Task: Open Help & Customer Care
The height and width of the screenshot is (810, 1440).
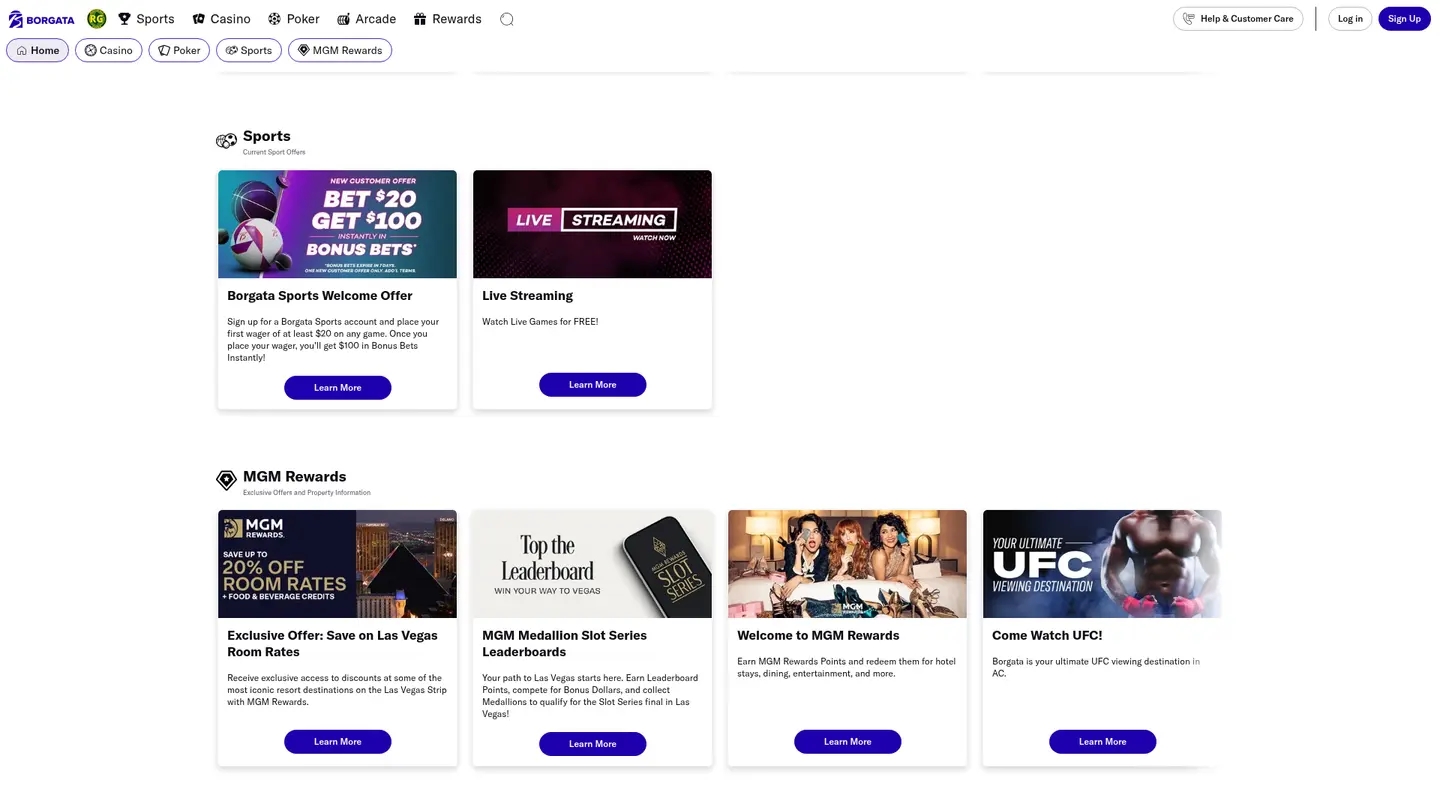Action: [x=1238, y=19]
